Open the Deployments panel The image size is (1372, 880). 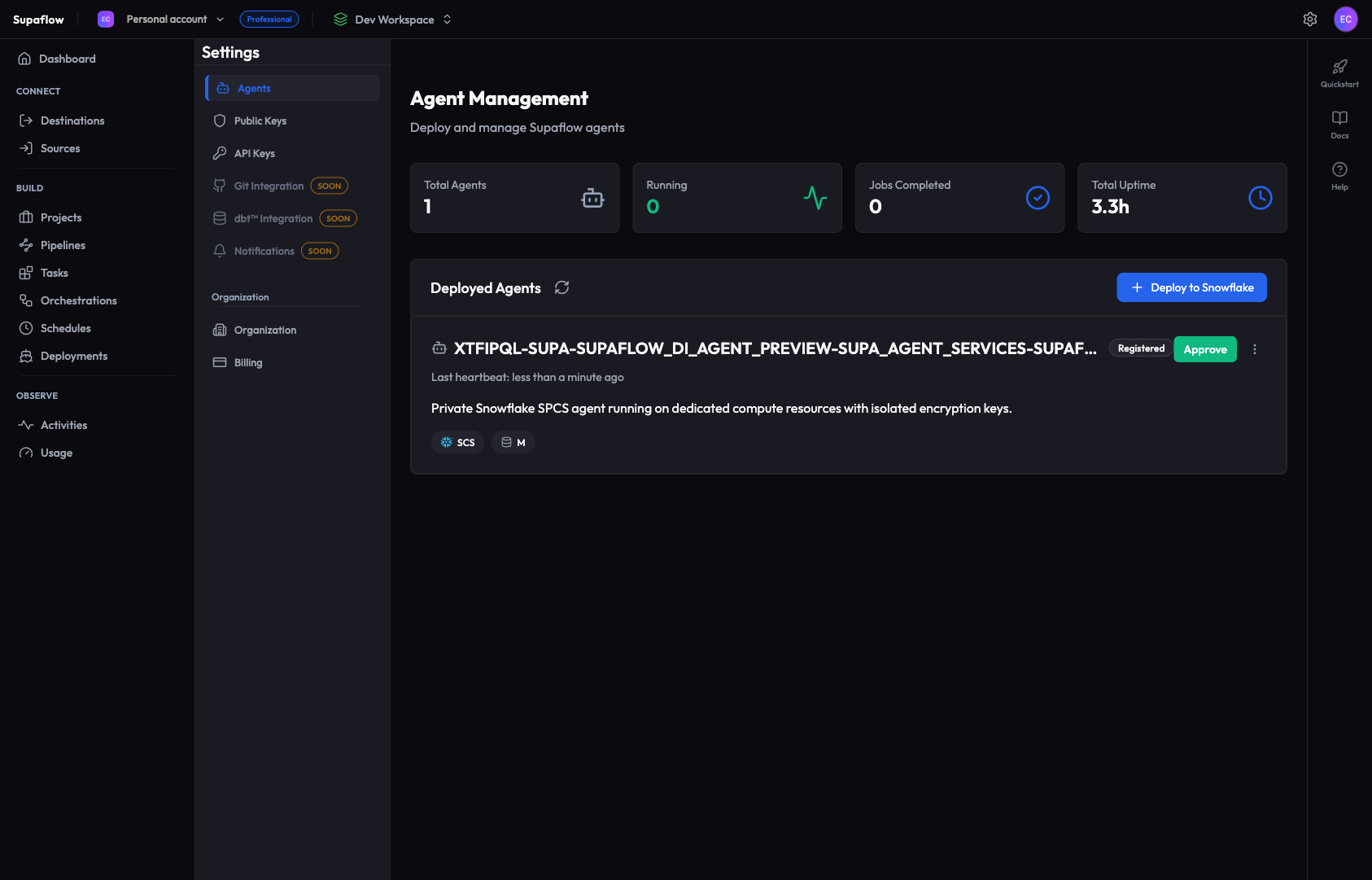[x=73, y=356]
